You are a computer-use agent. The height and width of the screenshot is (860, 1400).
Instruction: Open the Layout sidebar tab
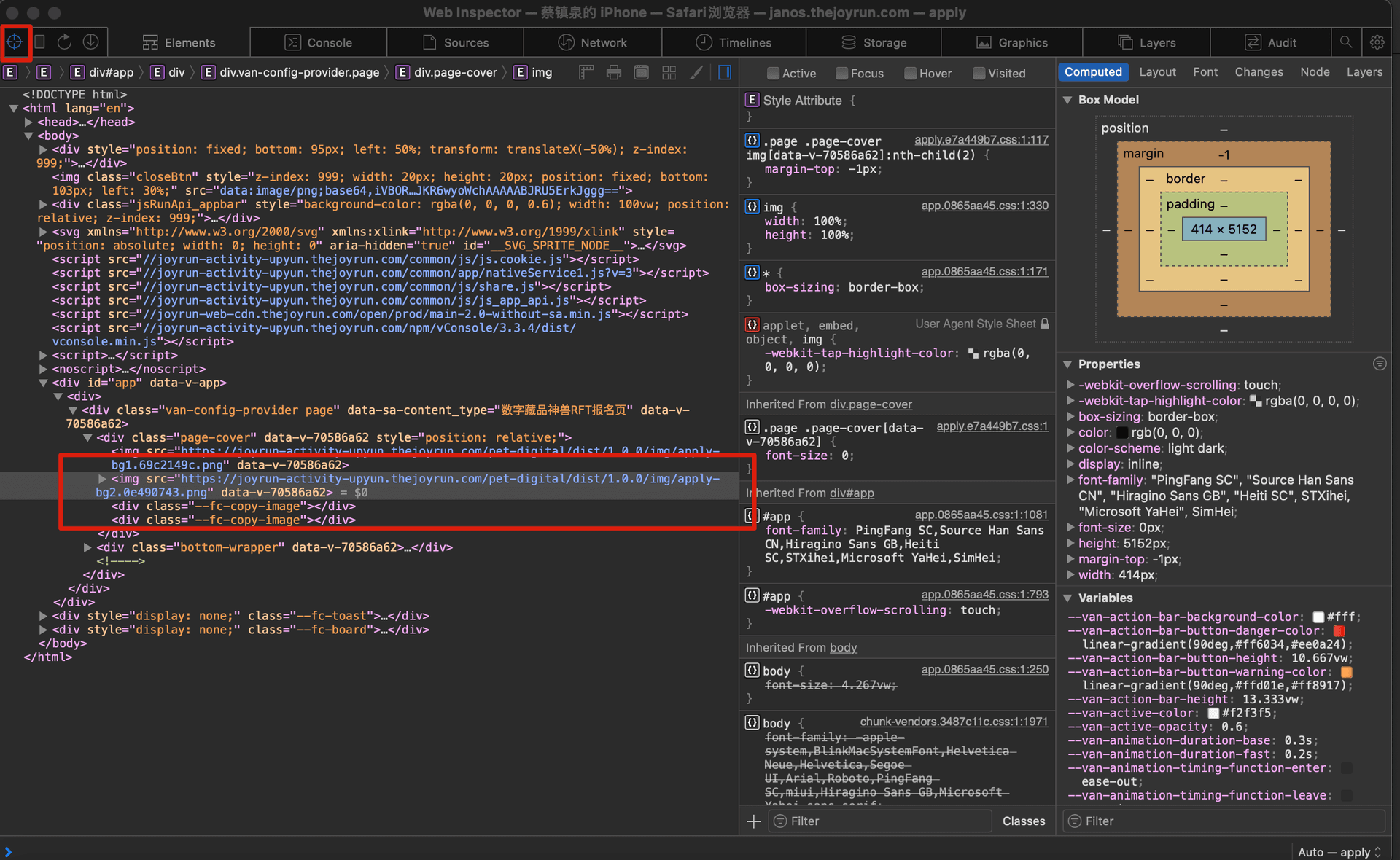[1157, 72]
